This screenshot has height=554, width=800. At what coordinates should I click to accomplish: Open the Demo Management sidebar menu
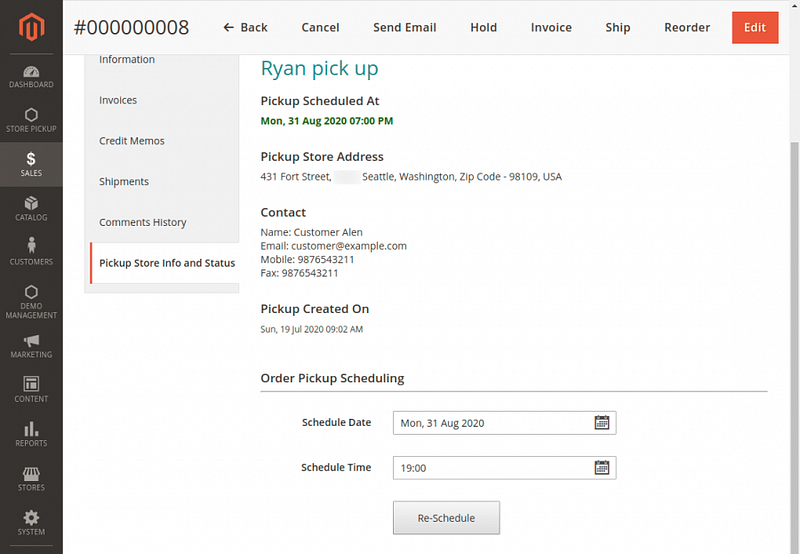coord(31,302)
